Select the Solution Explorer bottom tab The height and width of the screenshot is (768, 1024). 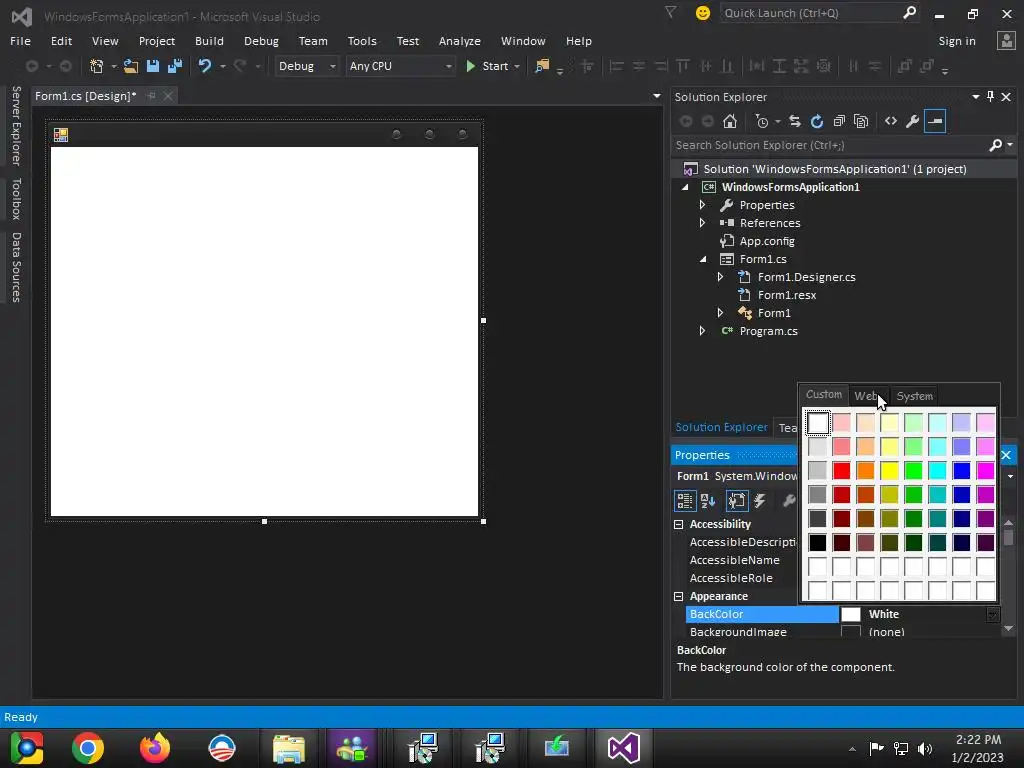coord(721,427)
